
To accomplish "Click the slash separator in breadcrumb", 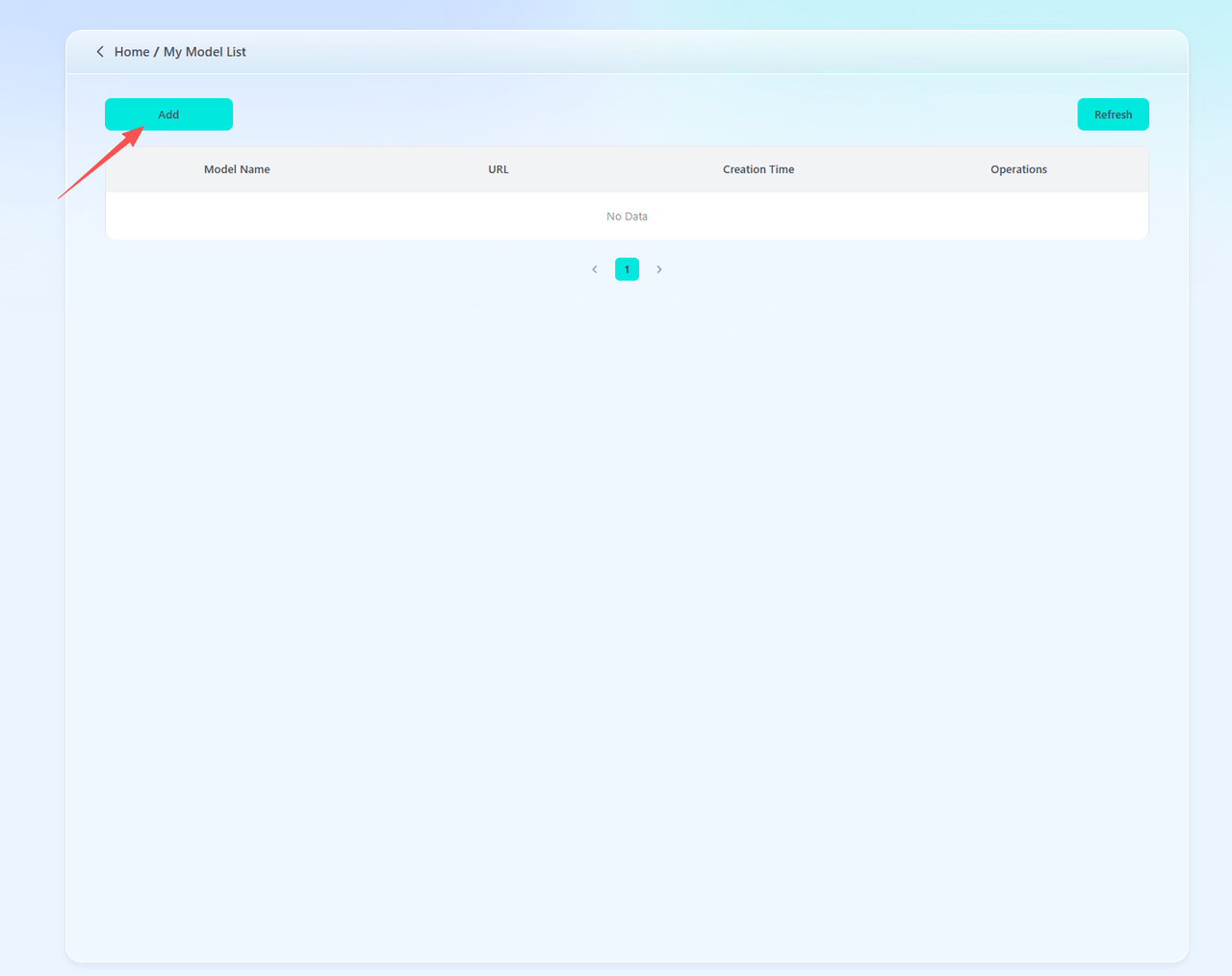I will point(156,52).
